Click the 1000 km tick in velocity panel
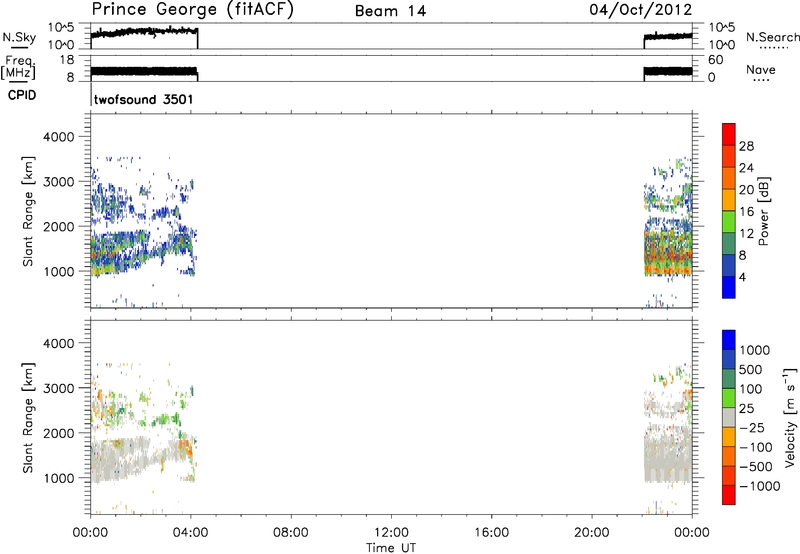This screenshot has width=800, height=554. [x=58, y=478]
